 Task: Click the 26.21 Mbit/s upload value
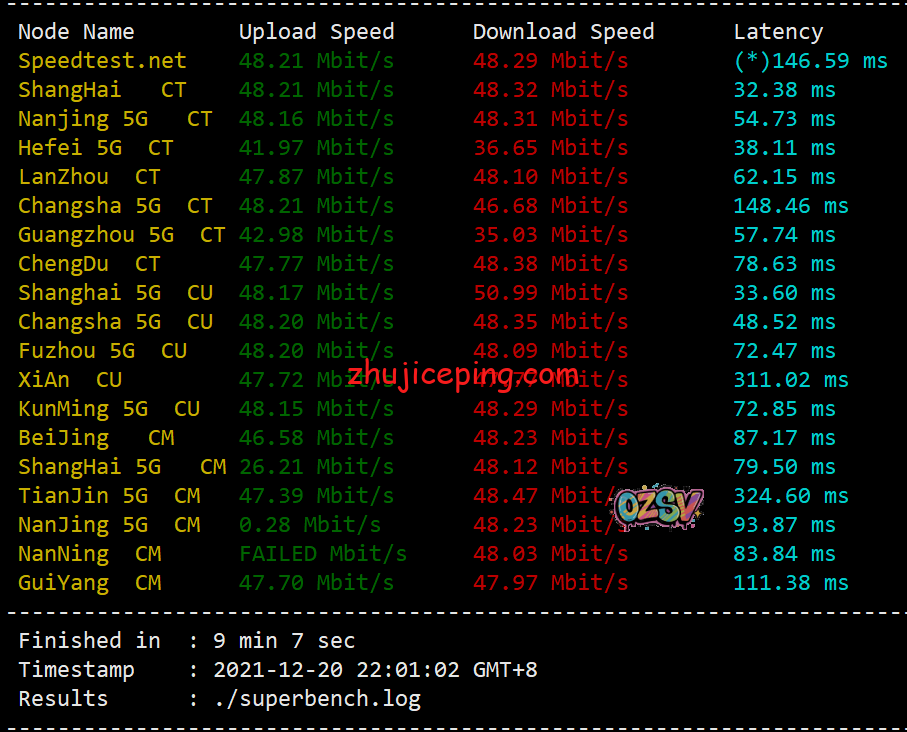(316, 467)
